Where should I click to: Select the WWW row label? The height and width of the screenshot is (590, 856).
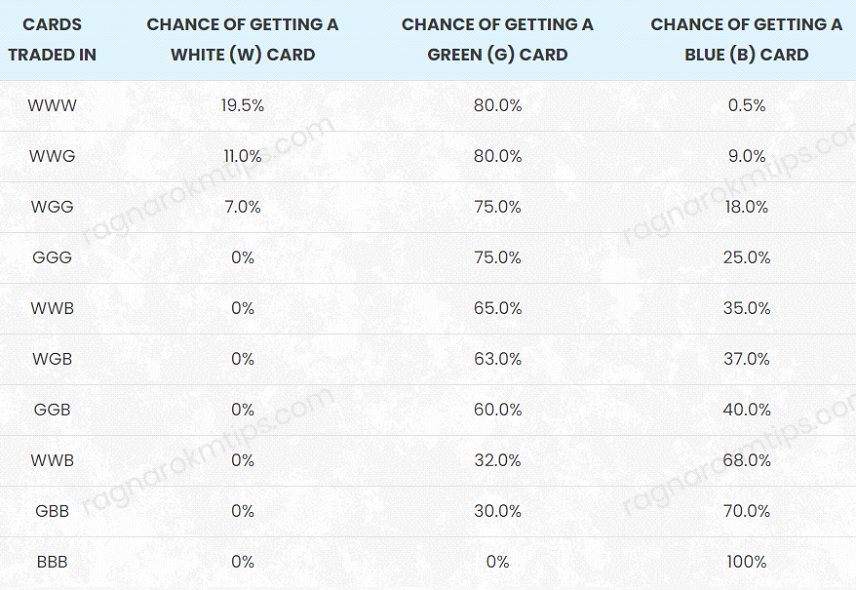pos(52,105)
